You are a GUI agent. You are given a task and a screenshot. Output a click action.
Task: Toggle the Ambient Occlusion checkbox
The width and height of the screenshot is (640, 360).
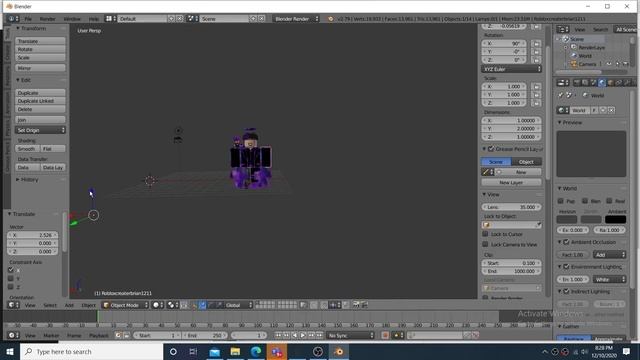point(566,242)
